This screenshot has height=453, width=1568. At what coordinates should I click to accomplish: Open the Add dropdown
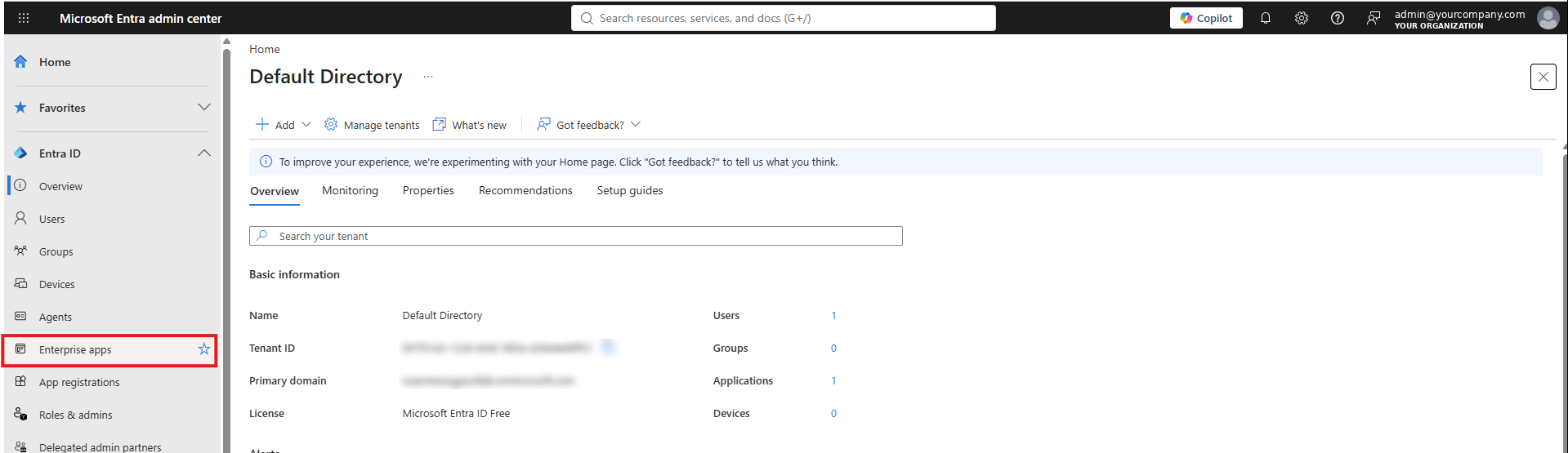click(x=284, y=125)
